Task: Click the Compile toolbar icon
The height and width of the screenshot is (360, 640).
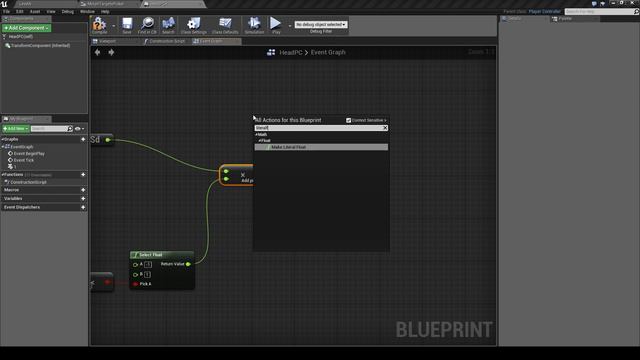Action: (99, 25)
